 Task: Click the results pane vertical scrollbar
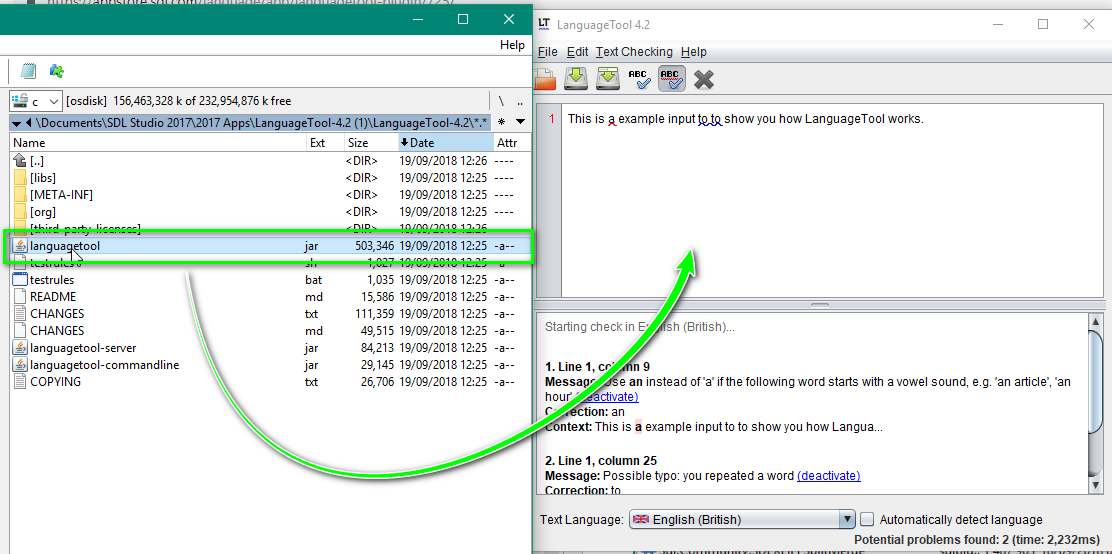pos(1094,402)
